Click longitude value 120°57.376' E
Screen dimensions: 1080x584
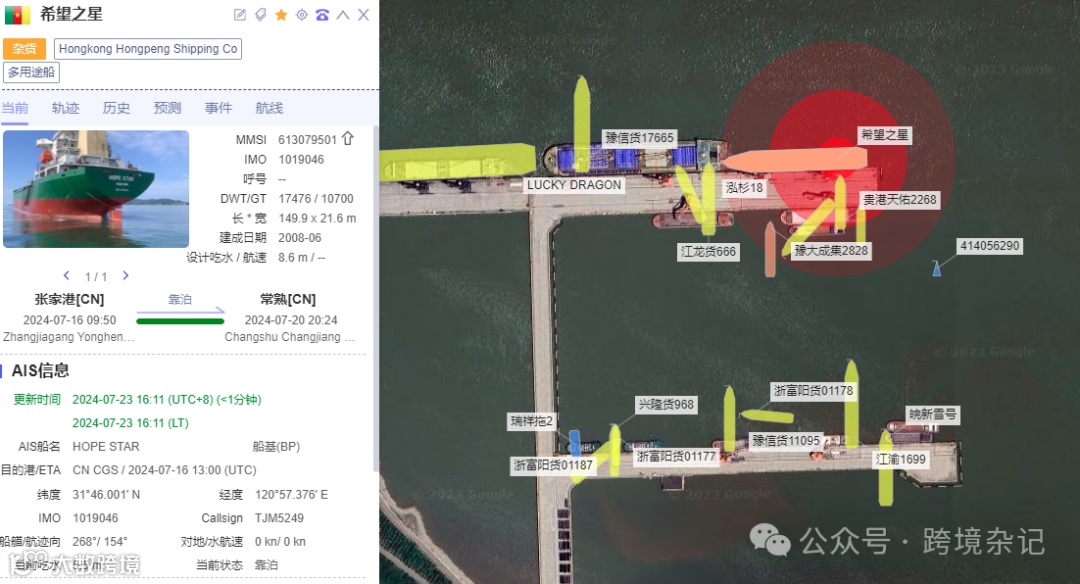291,494
